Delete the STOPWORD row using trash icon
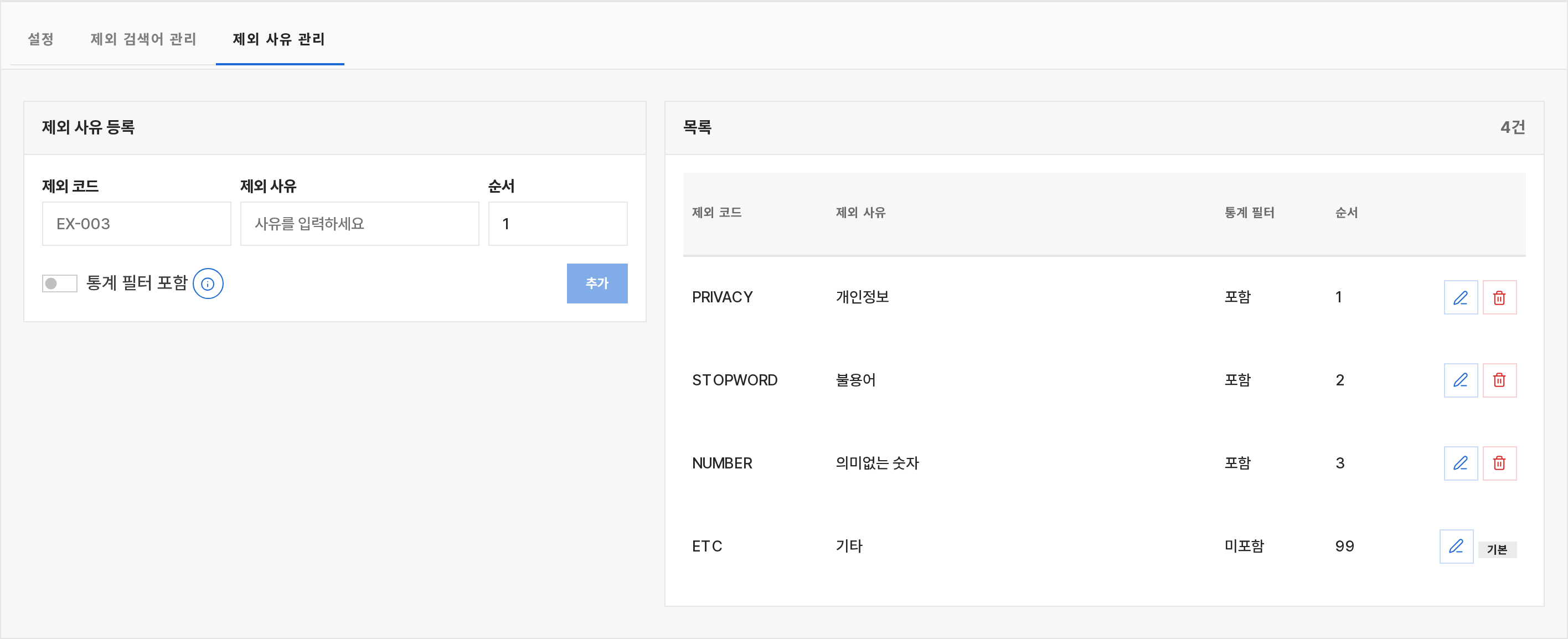The width and height of the screenshot is (1568, 639). [1499, 380]
